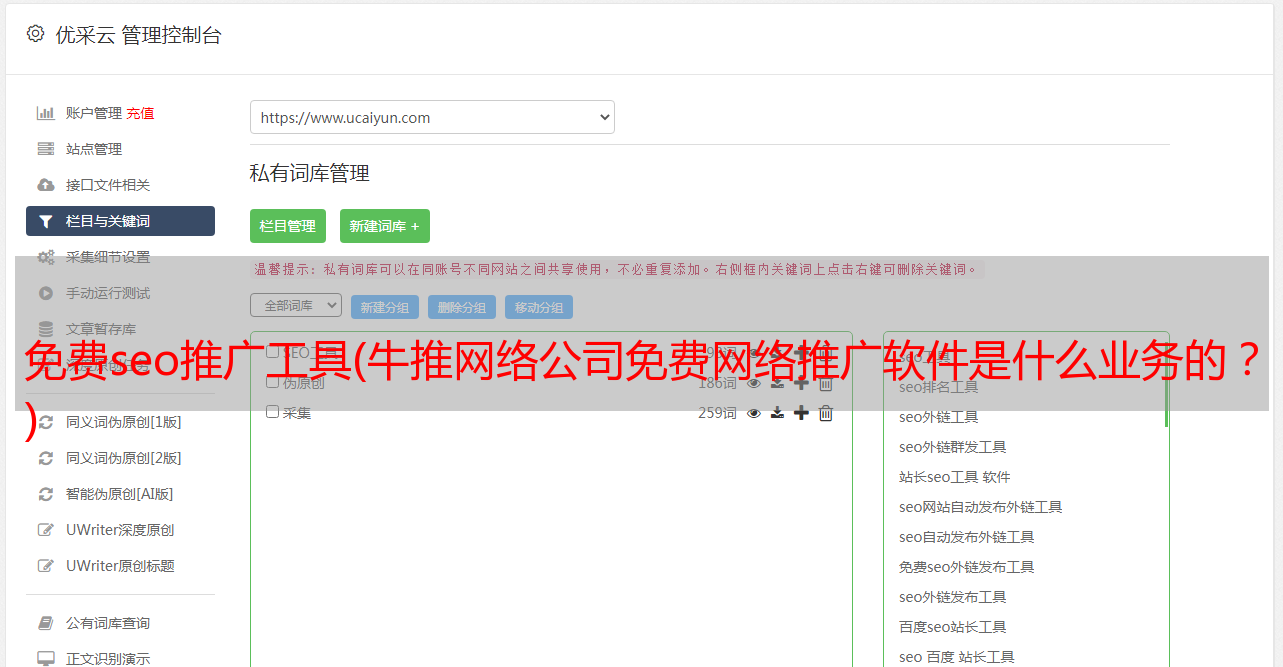Click the 伪原创 library name
The width and height of the screenshot is (1283, 667).
[x=304, y=383]
